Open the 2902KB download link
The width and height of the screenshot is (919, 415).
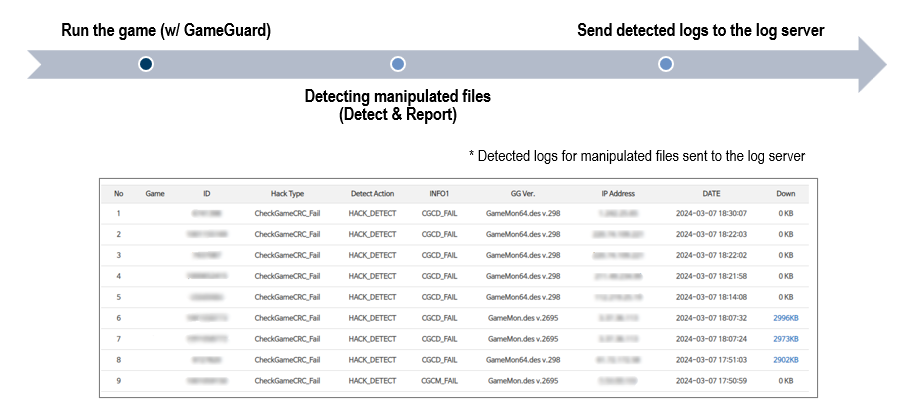pos(785,360)
